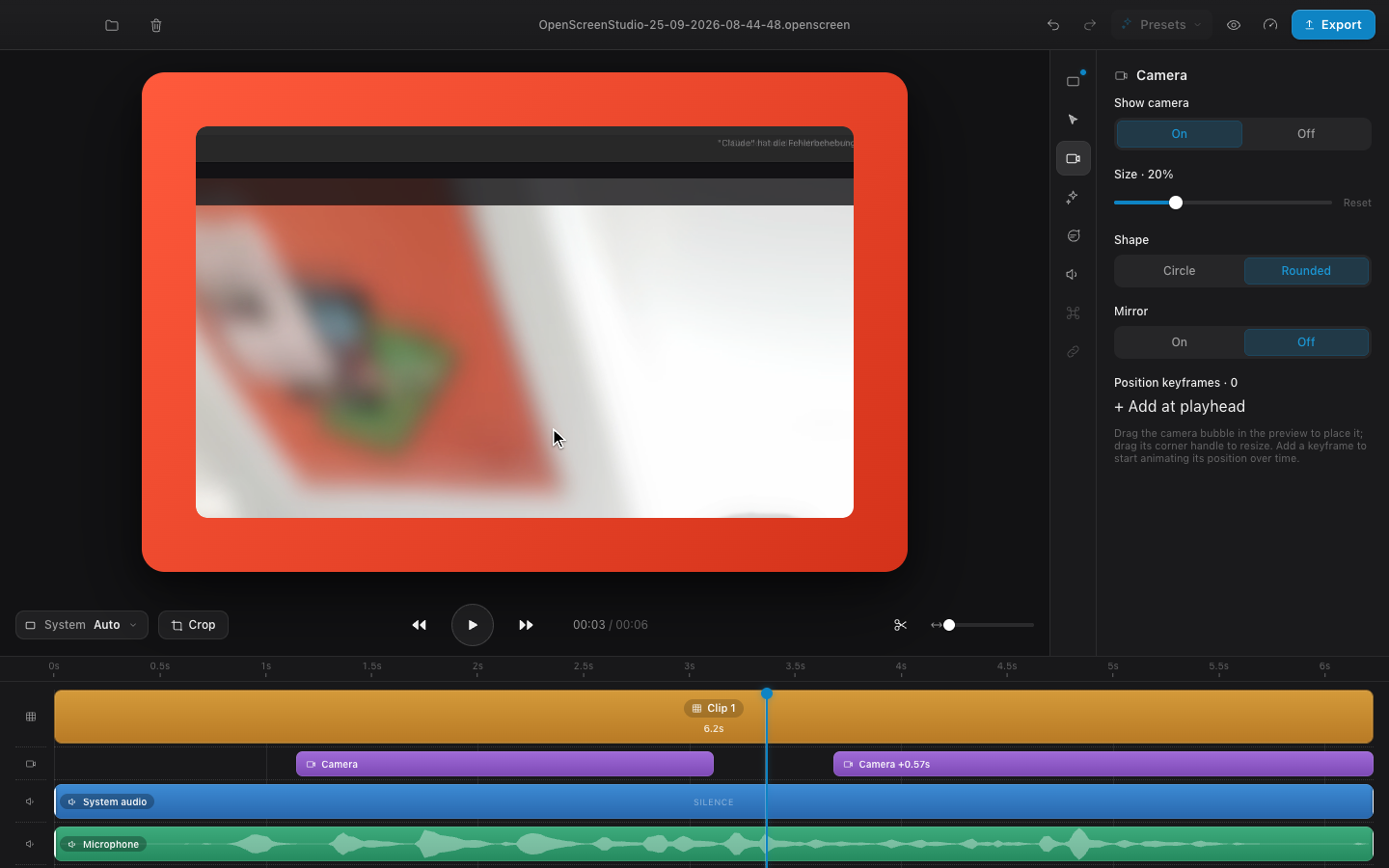The image size is (1389, 868).
Task: Click the Export button
Action: click(1333, 25)
